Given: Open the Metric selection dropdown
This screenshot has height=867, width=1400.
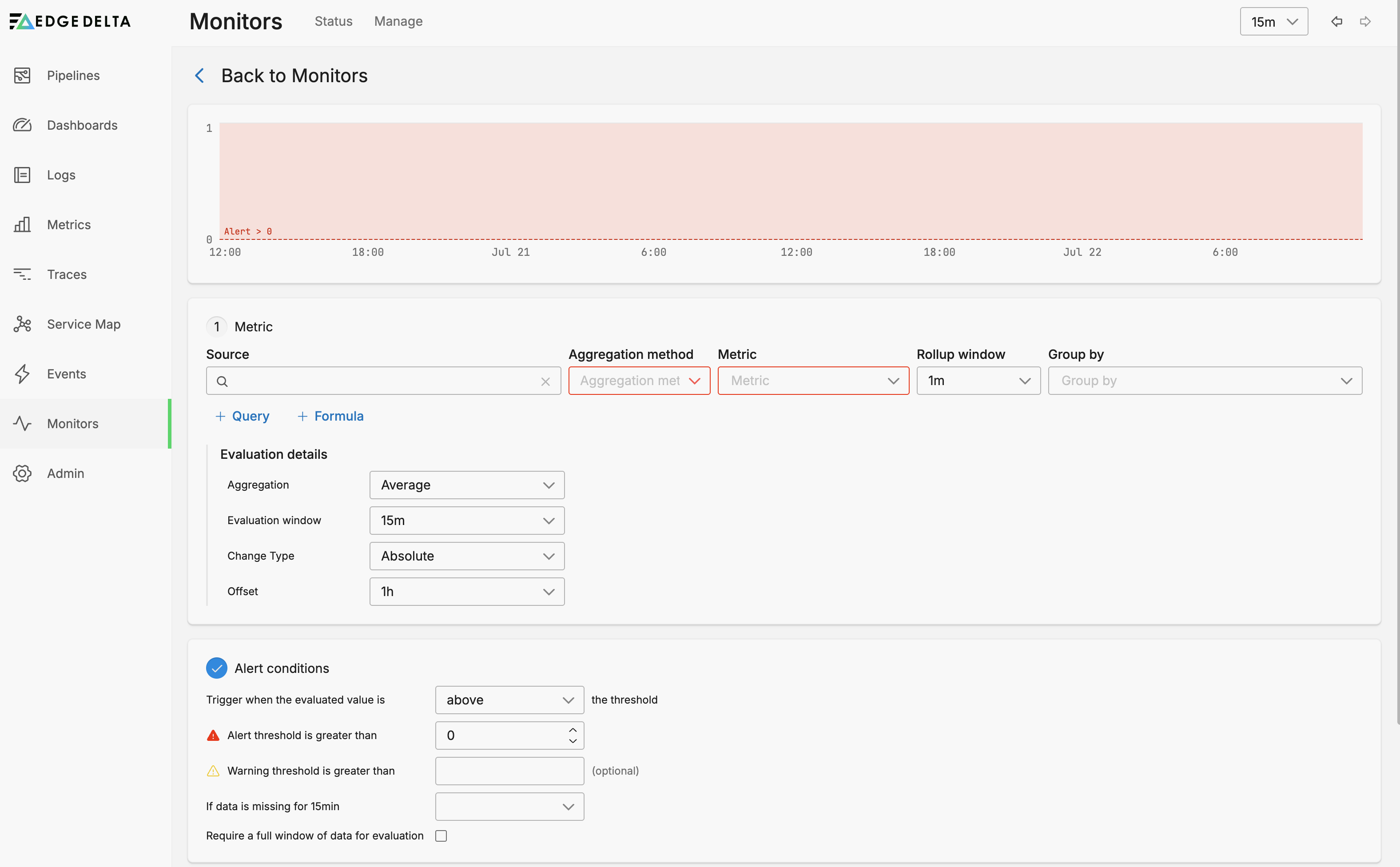Looking at the screenshot, I should click(813, 381).
